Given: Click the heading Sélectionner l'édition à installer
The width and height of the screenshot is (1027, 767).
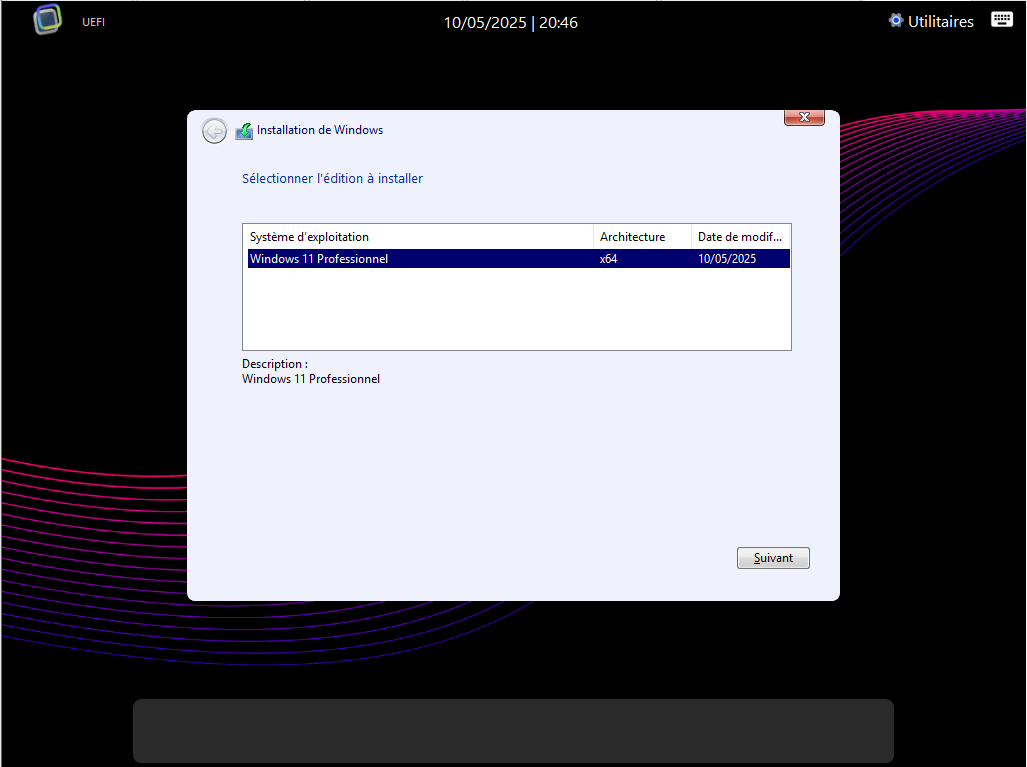Looking at the screenshot, I should [332, 179].
